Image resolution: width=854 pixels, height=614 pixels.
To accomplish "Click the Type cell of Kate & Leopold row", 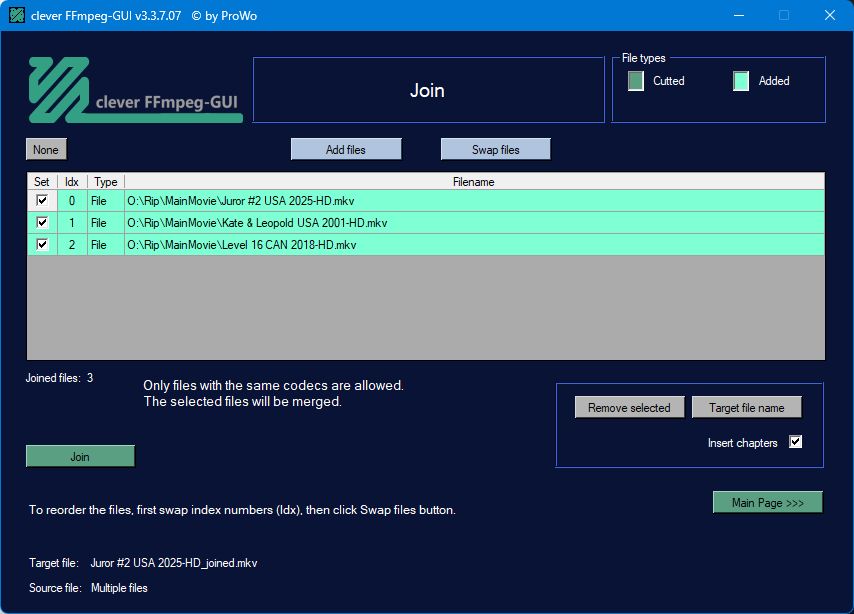I will tap(106, 222).
